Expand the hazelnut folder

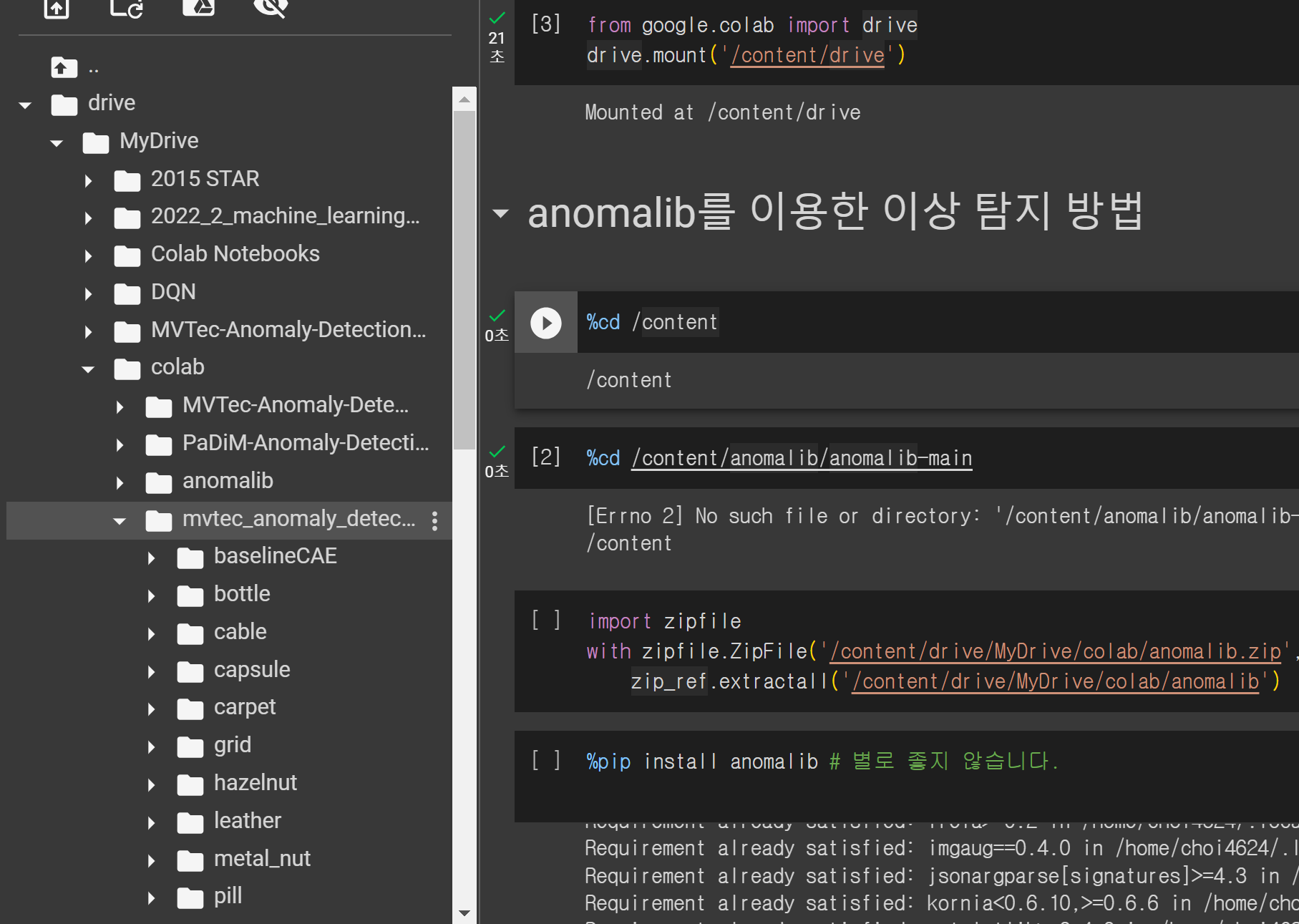coord(151,785)
